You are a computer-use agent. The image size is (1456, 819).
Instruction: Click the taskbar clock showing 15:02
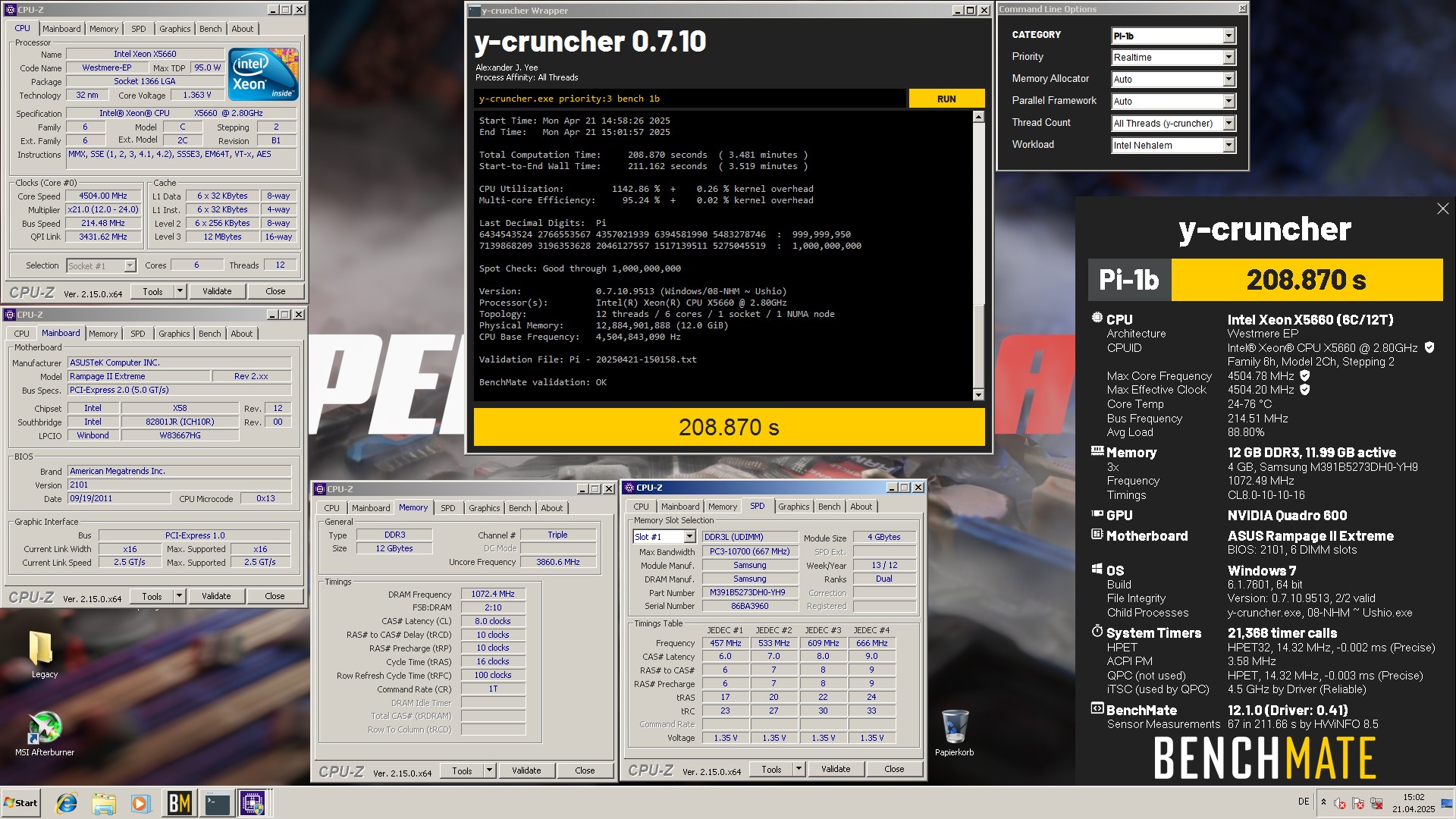click(x=1414, y=803)
